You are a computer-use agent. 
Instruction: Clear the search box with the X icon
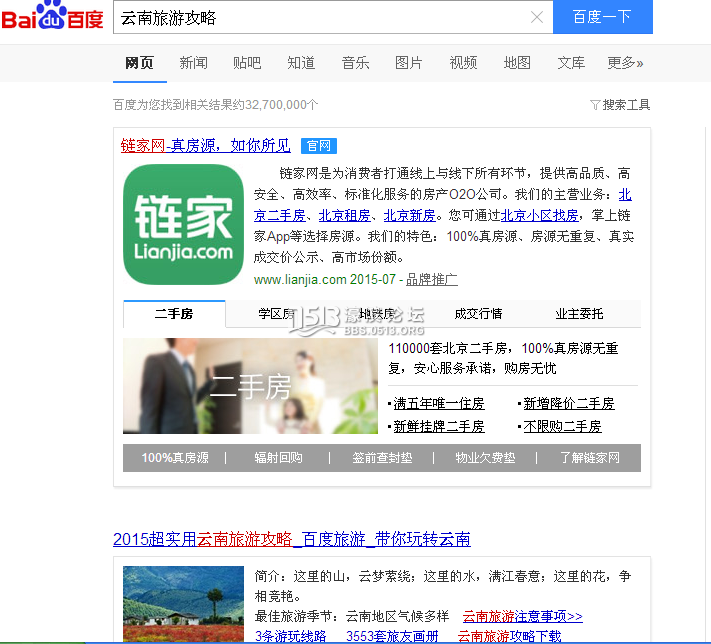tap(536, 17)
